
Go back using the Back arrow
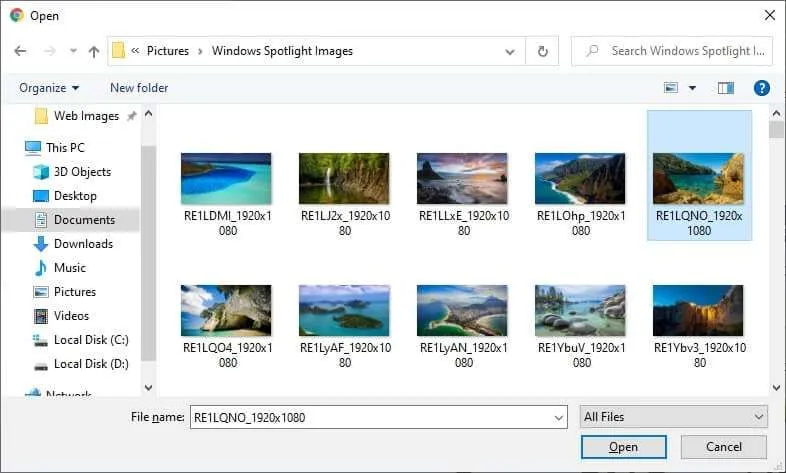tap(20, 51)
